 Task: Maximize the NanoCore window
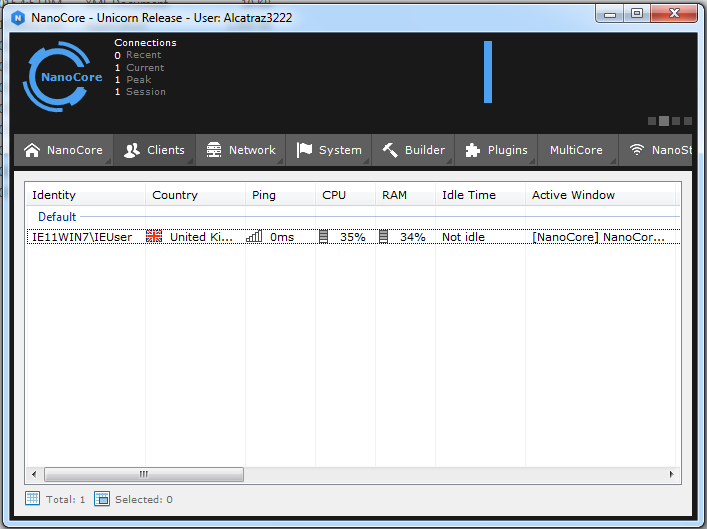pos(637,14)
